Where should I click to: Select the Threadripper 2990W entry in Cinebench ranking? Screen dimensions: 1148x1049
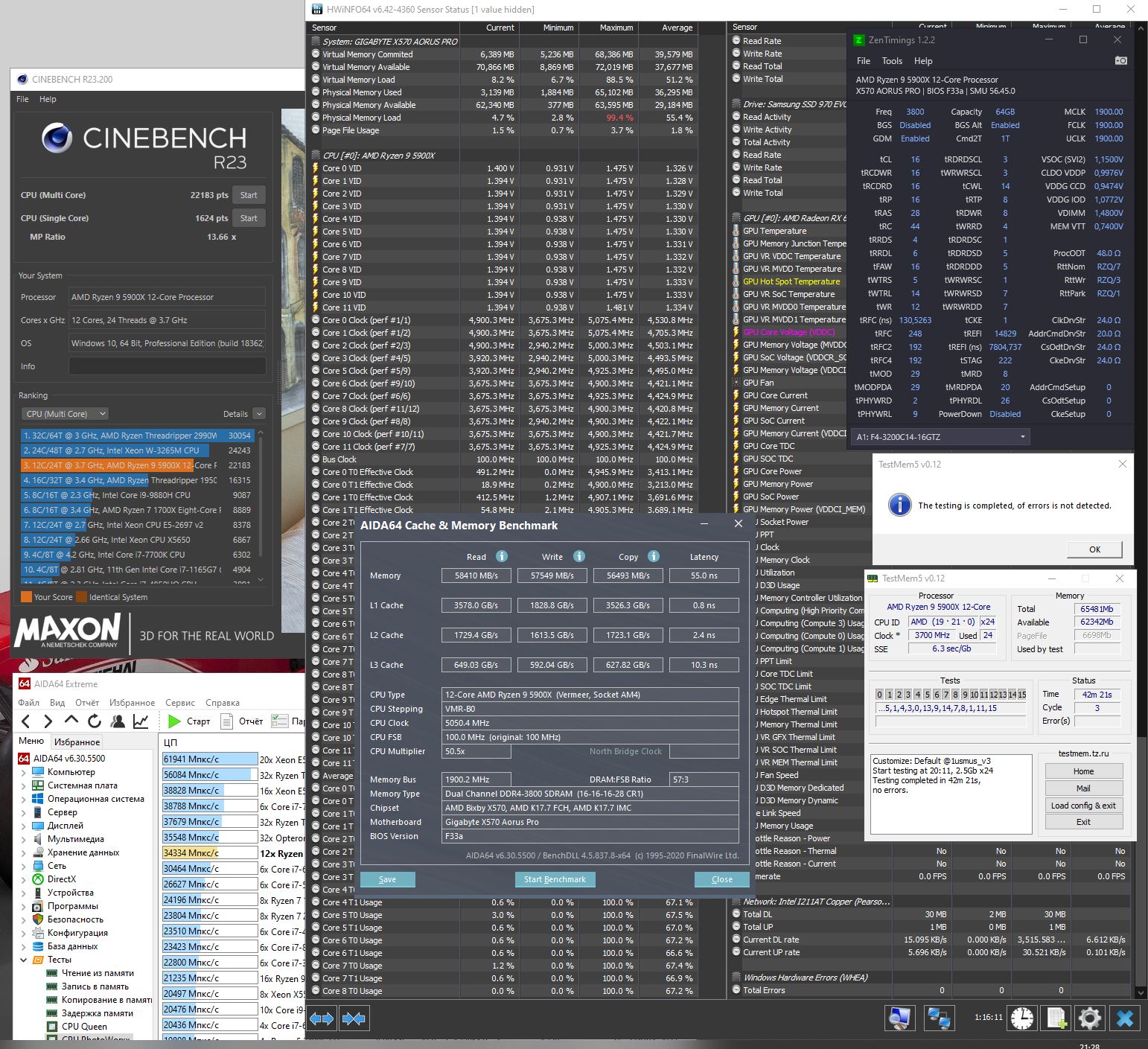tap(137, 436)
